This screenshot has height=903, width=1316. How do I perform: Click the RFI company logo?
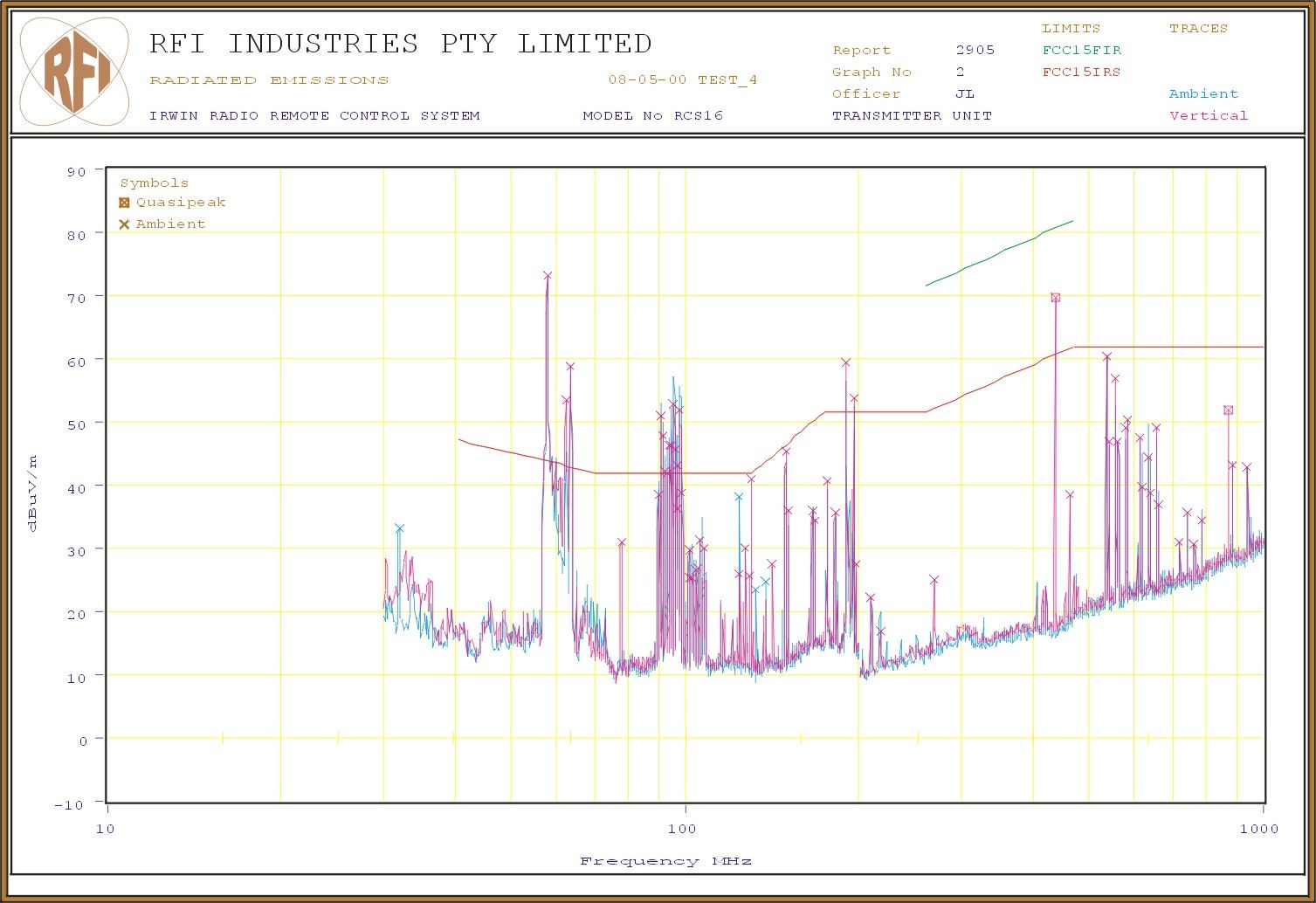[x=75, y=72]
